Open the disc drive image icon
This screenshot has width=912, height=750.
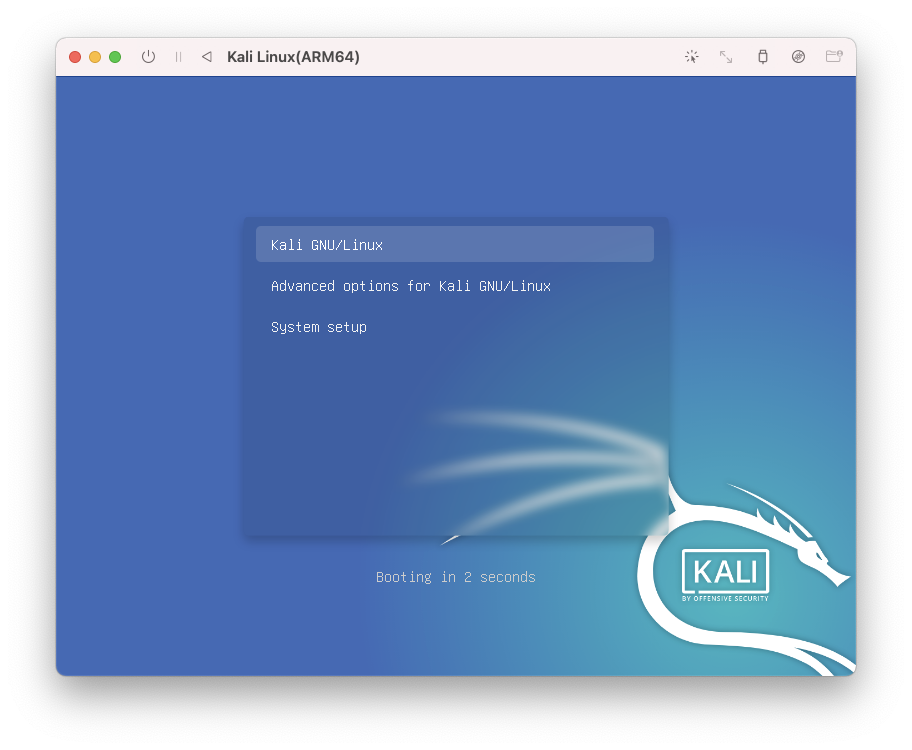click(799, 56)
